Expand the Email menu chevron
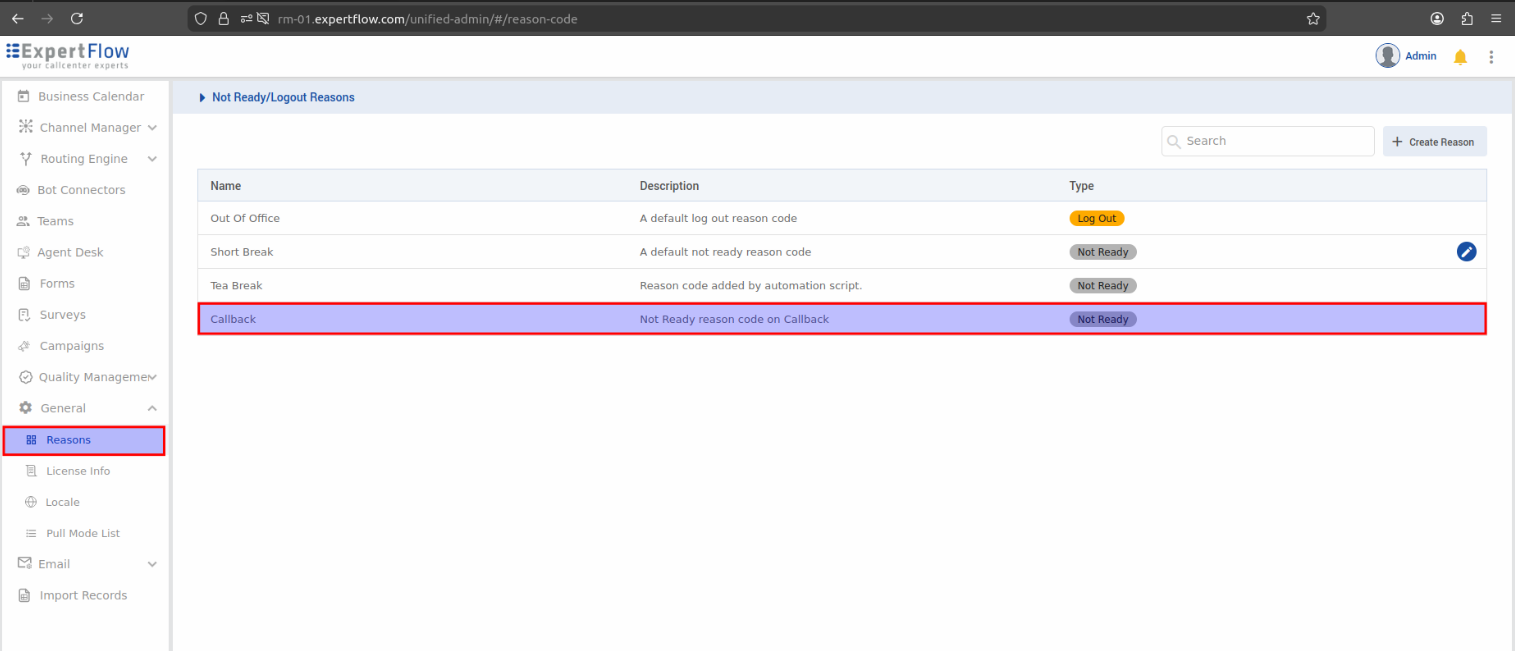 152,564
